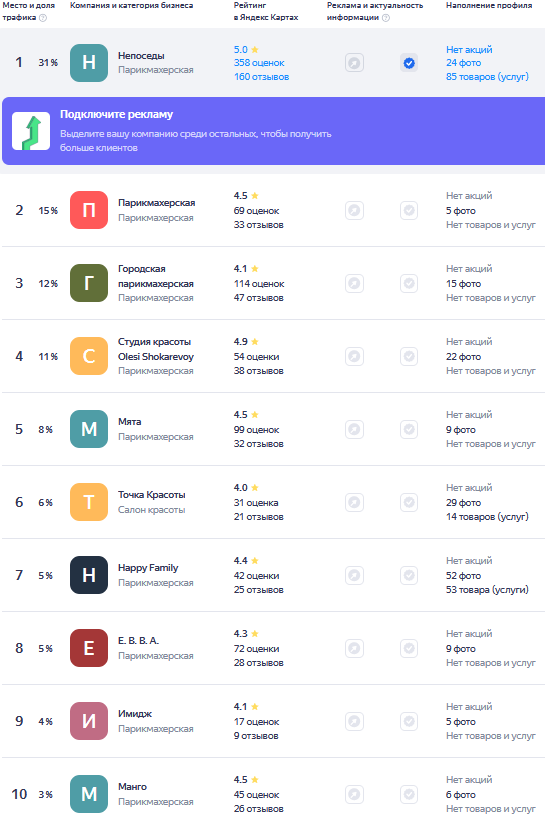Open the '85 товаров (услуг)' link

(487, 77)
